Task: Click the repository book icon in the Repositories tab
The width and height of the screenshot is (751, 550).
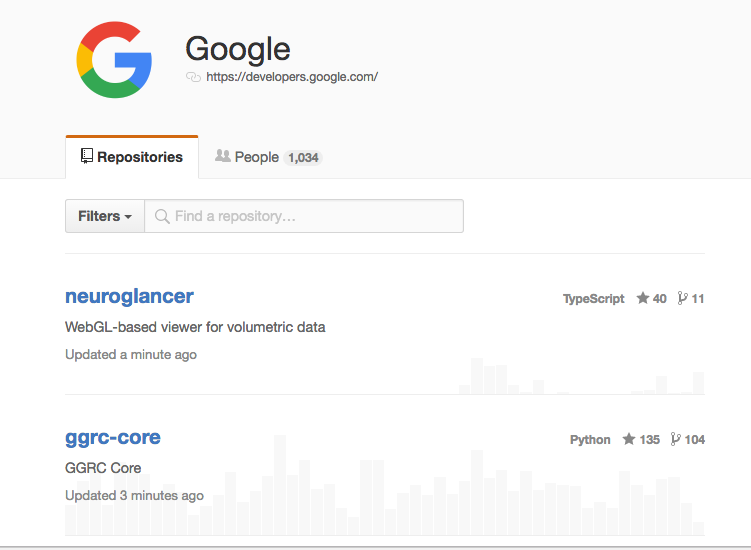Action: pos(87,156)
